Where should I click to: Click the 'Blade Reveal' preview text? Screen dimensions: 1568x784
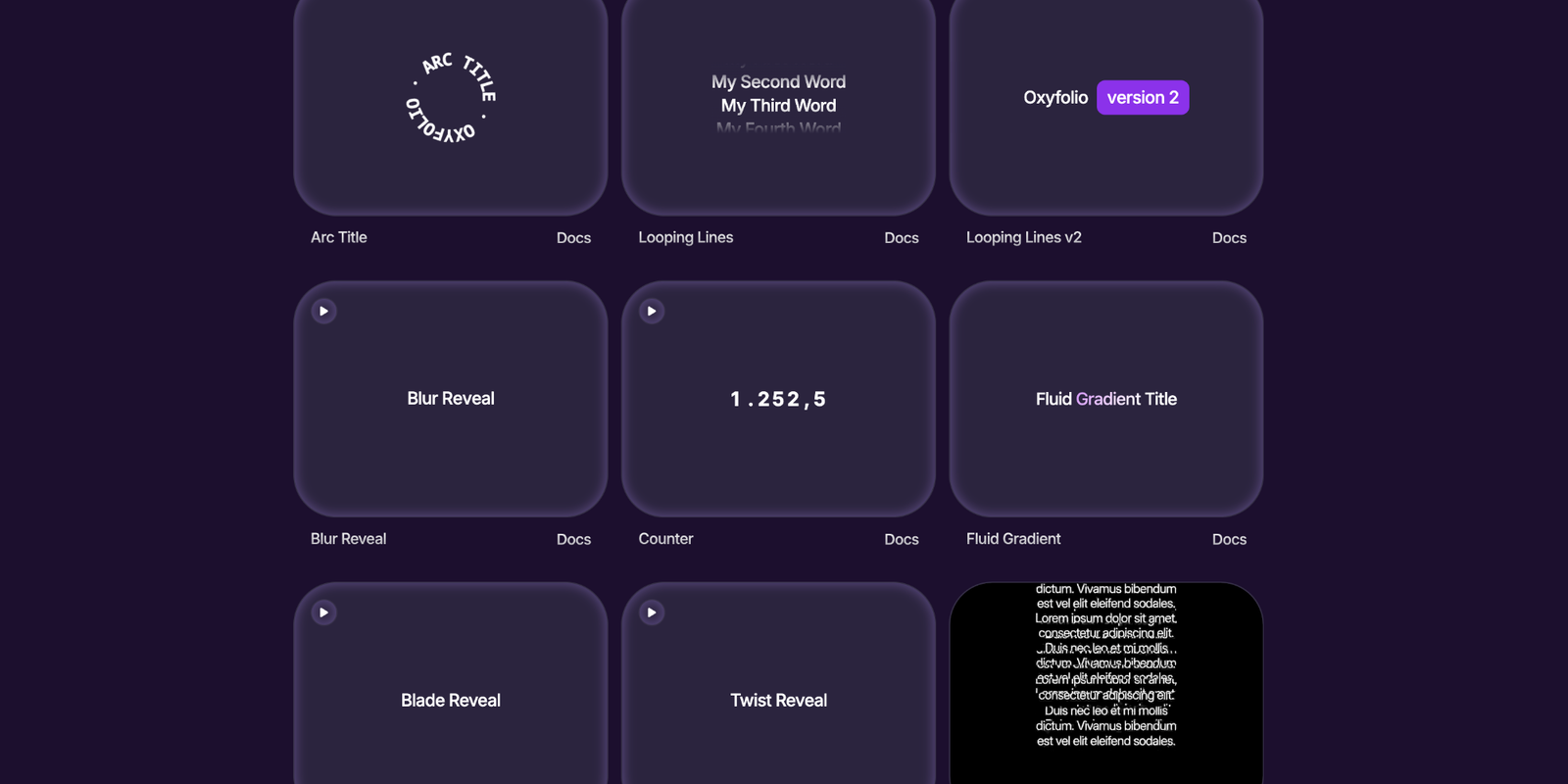[x=451, y=701]
